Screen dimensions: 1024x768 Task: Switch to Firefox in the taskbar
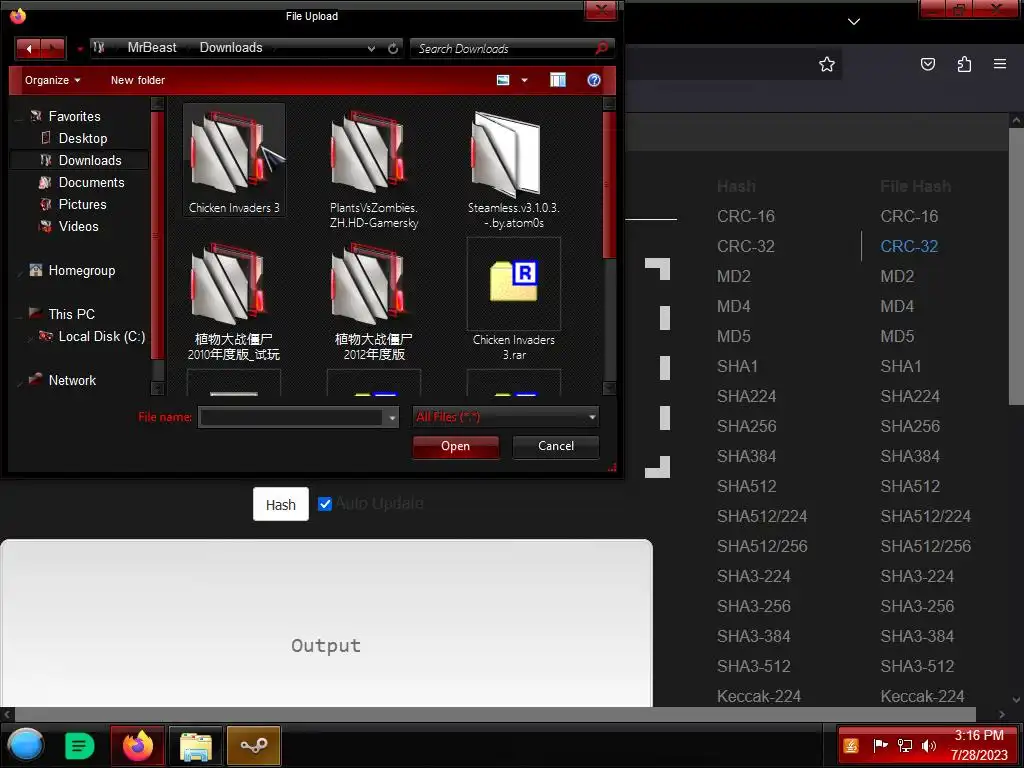click(x=137, y=745)
